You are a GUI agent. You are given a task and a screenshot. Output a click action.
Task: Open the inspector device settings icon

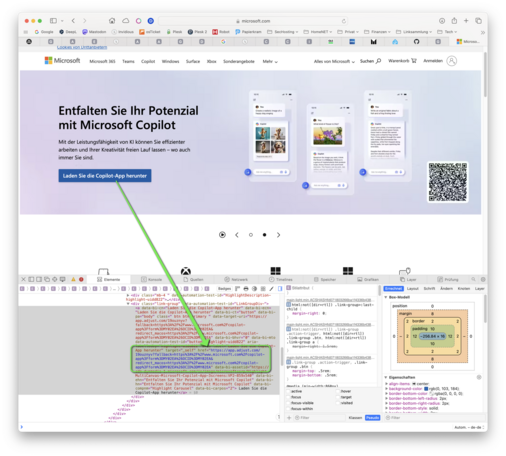62,279
